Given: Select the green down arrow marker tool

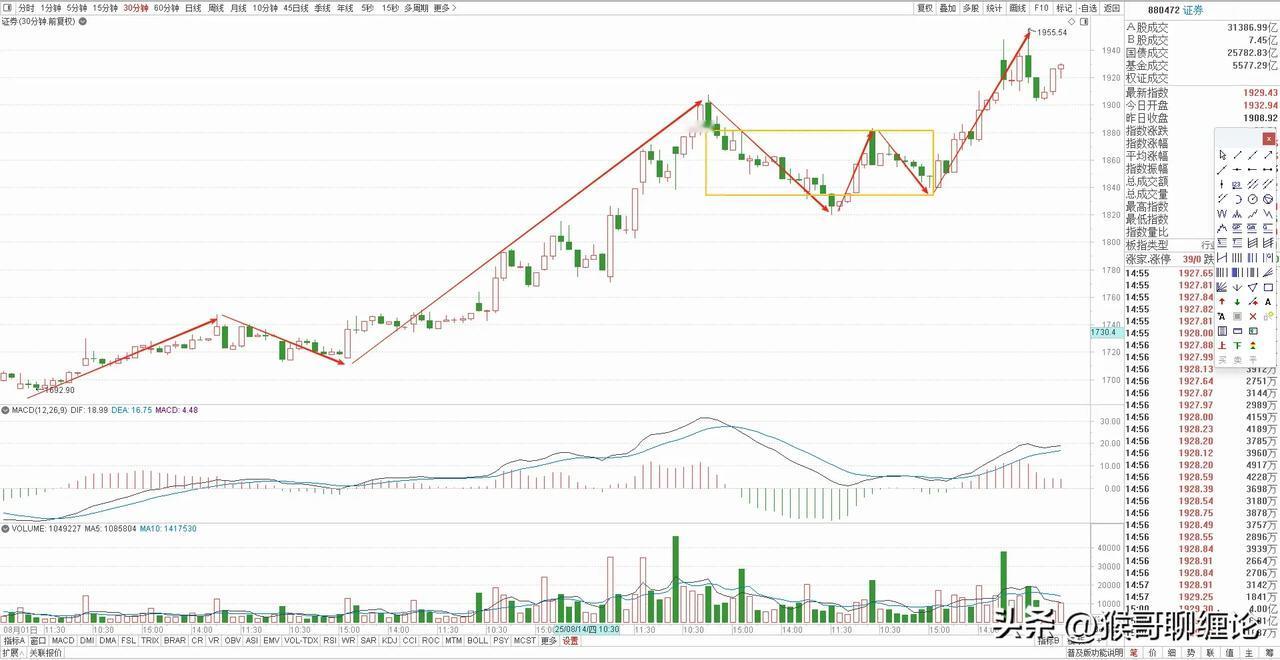Looking at the screenshot, I should point(1237,302).
